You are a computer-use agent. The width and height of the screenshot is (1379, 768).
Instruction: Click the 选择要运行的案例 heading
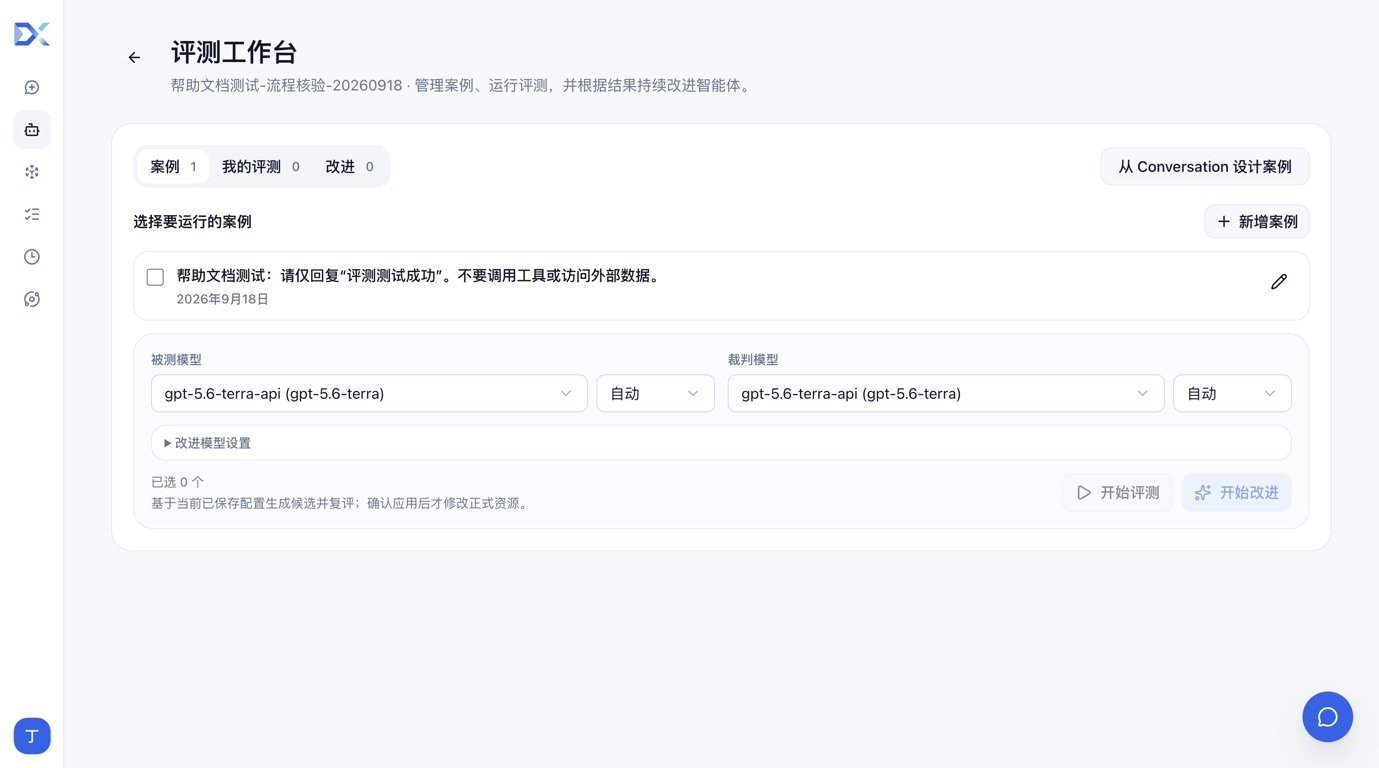192,222
